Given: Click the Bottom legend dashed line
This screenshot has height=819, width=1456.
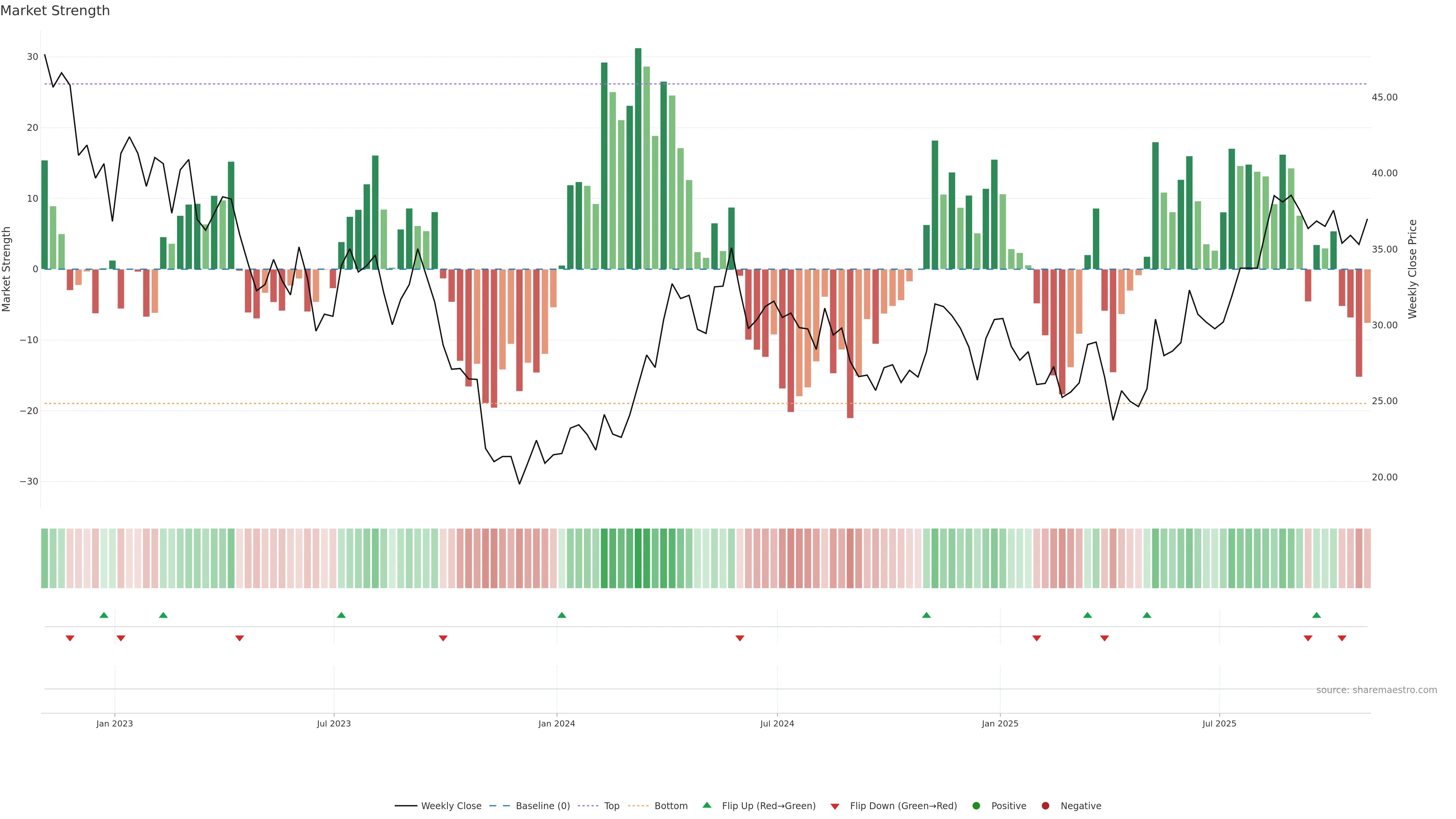Looking at the screenshot, I should [638, 805].
